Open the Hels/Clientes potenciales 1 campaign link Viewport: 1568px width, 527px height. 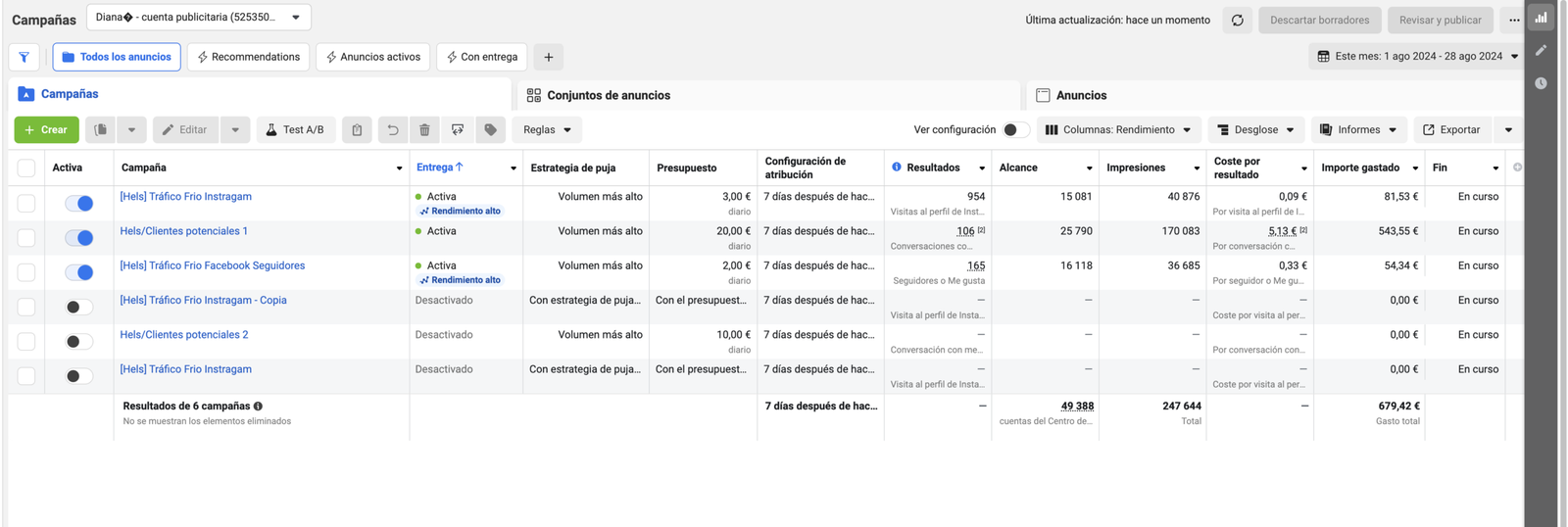[x=184, y=231]
